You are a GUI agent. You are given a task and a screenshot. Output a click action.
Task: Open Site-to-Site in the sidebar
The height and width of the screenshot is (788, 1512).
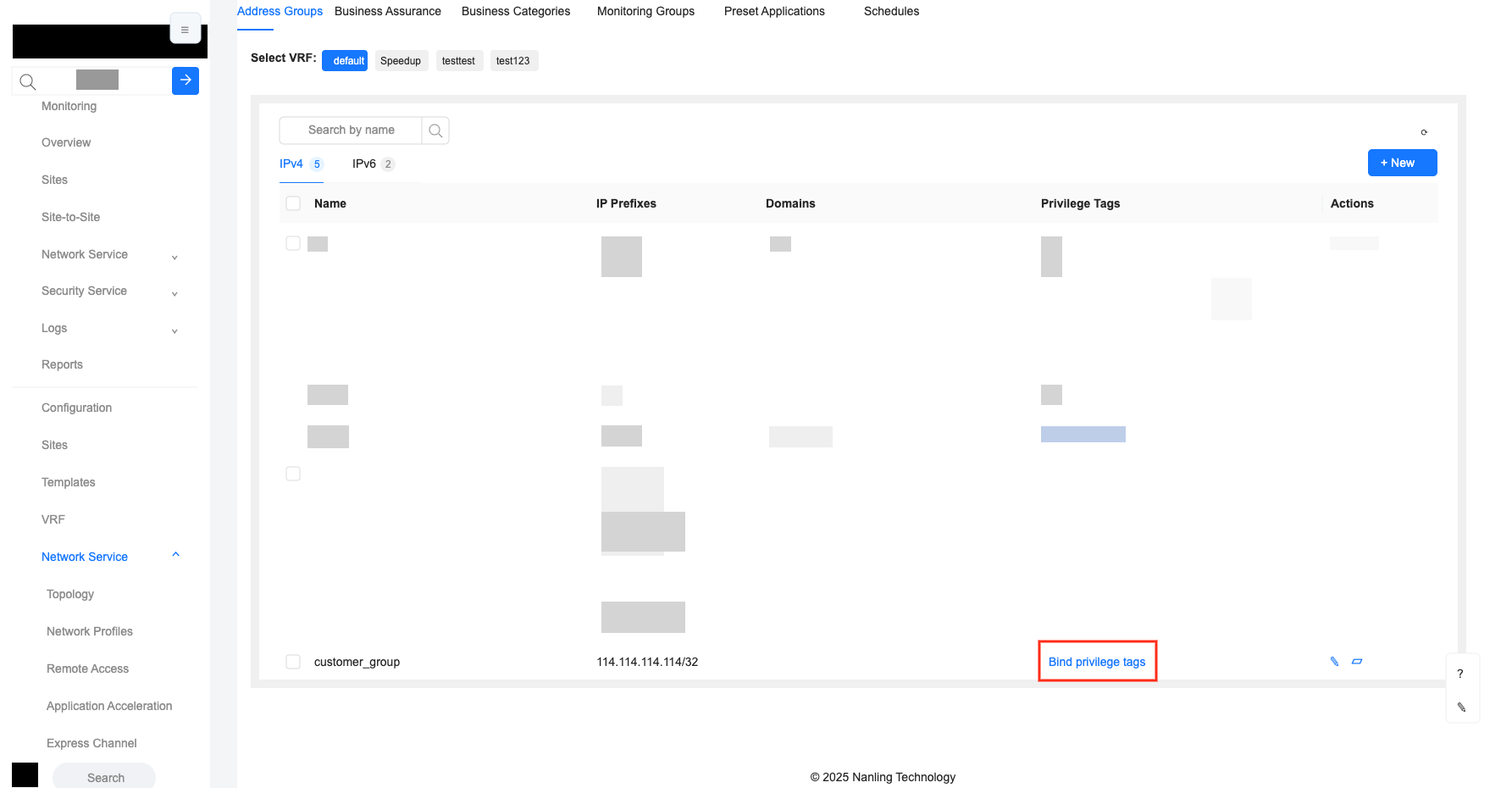pos(70,217)
